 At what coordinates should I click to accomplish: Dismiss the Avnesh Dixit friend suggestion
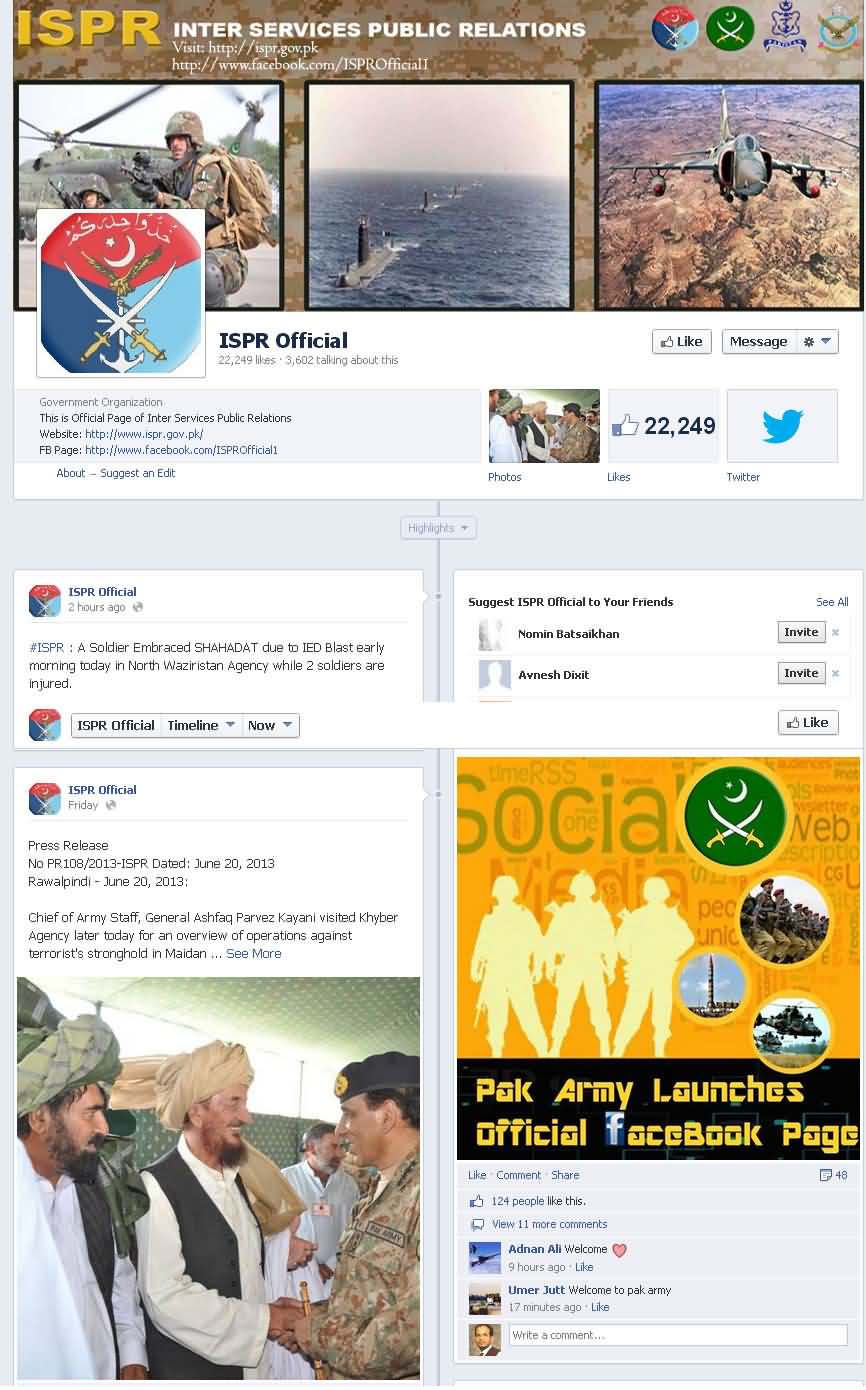pyautogui.click(x=835, y=674)
